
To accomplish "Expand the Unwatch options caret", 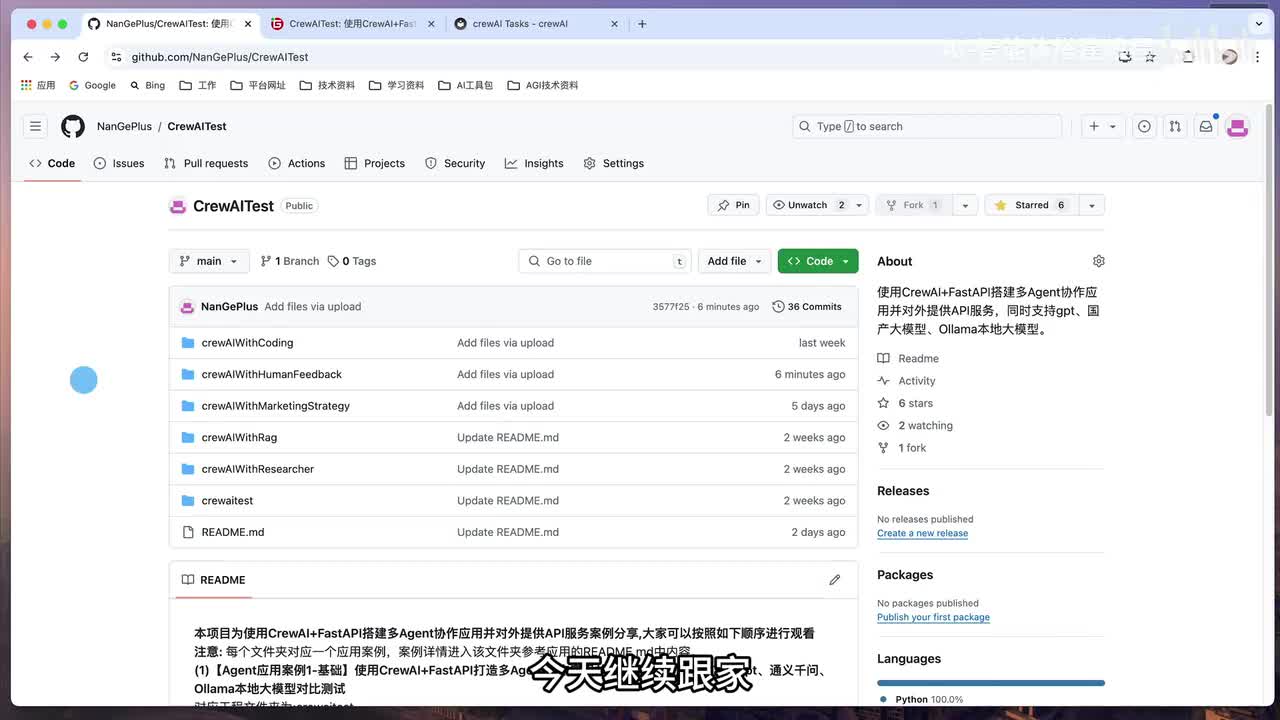I will pyautogui.click(x=859, y=205).
